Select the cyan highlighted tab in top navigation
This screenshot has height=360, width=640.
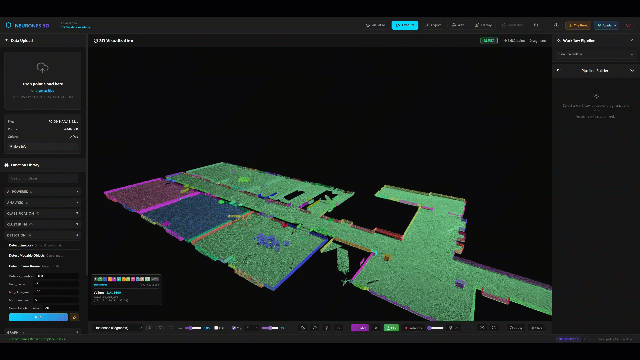pyautogui.click(x=404, y=25)
